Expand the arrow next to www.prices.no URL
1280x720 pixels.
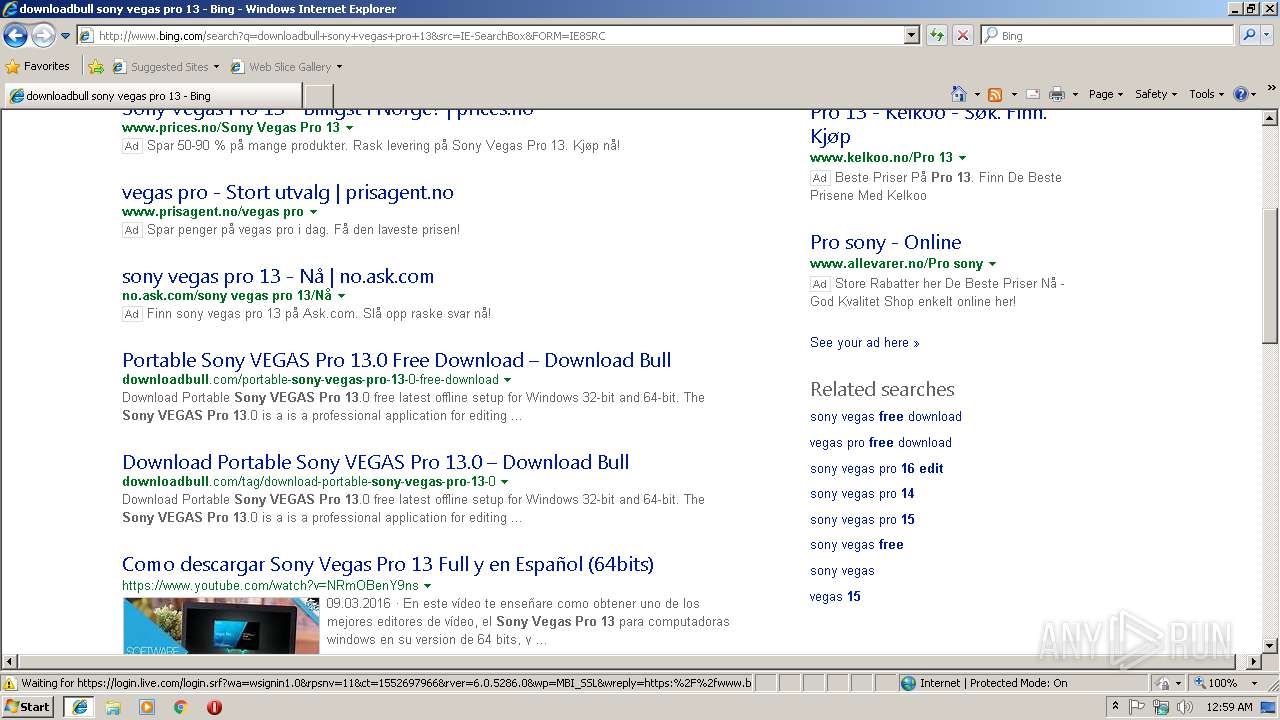tap(349, 128)
